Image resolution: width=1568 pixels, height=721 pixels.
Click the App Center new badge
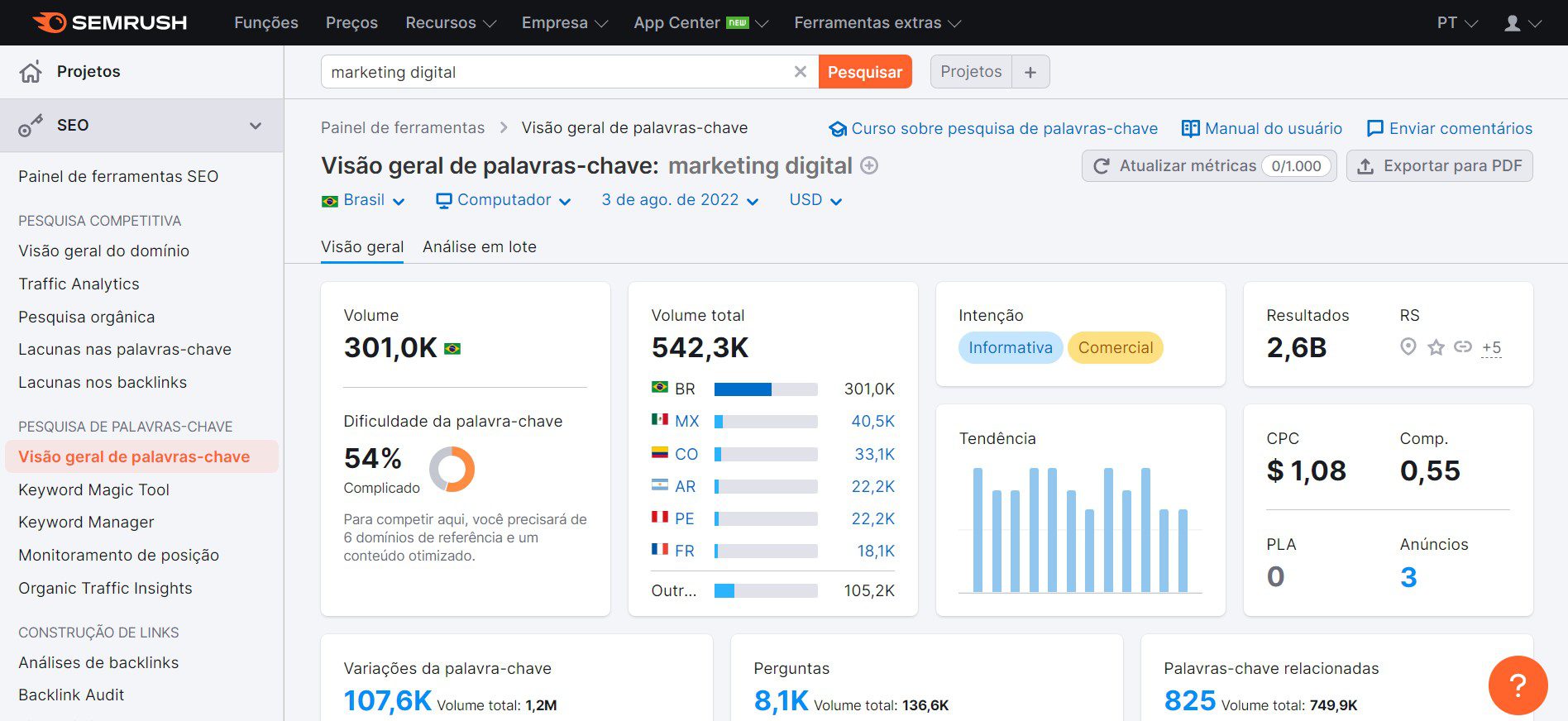(x=737, y=23)
